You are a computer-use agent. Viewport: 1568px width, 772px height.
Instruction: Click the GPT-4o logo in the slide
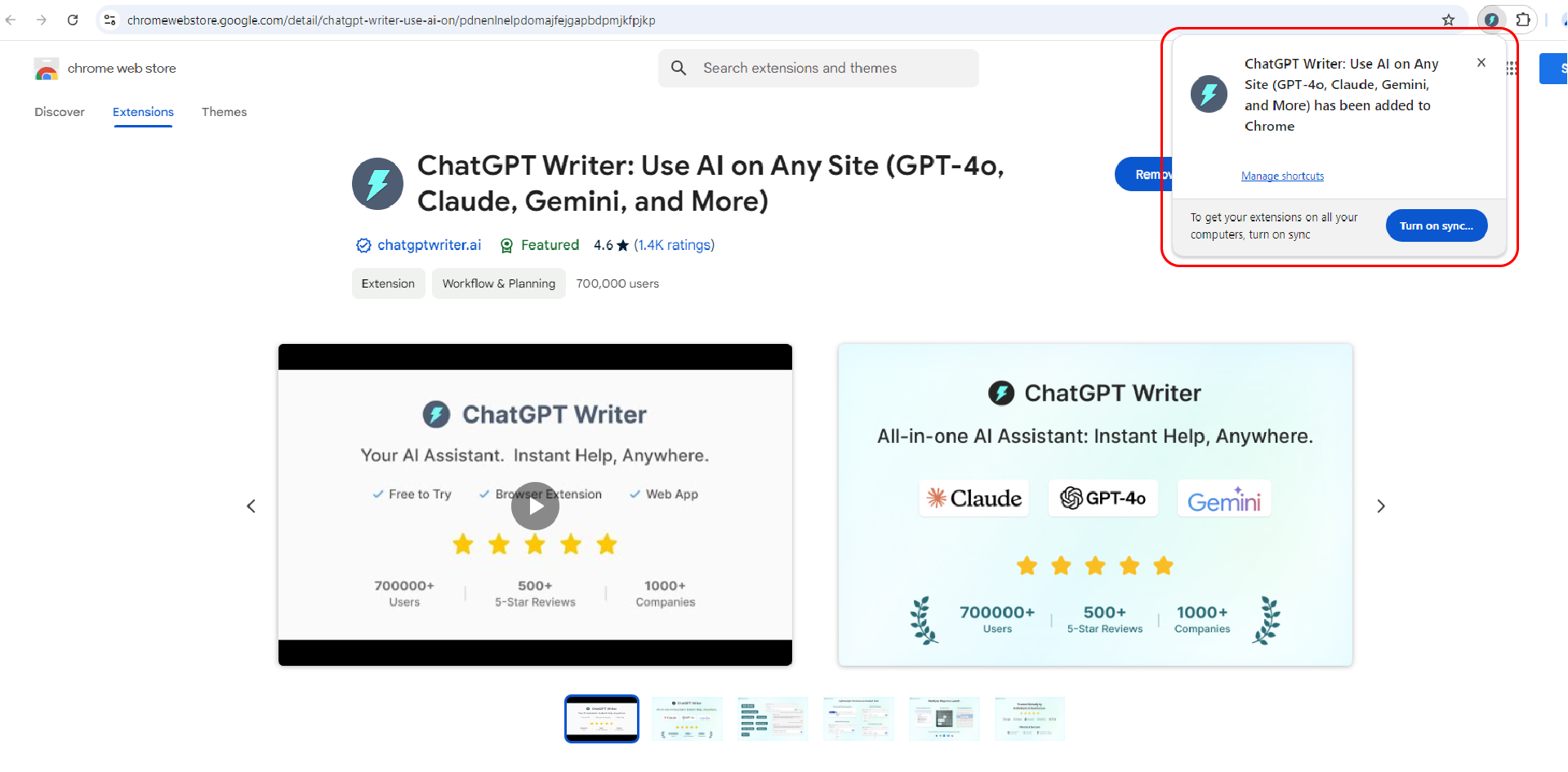1102,498
